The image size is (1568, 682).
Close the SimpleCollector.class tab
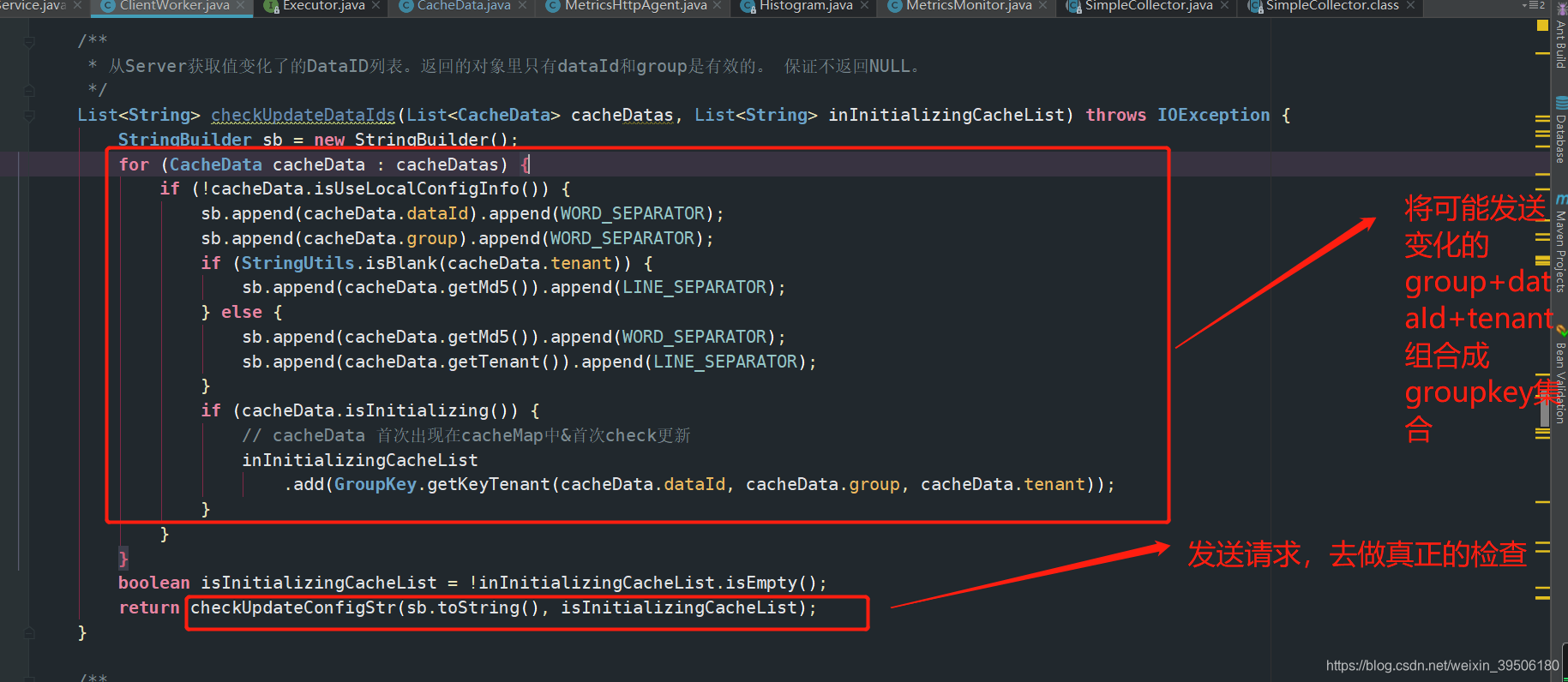tap(1410, 5)
